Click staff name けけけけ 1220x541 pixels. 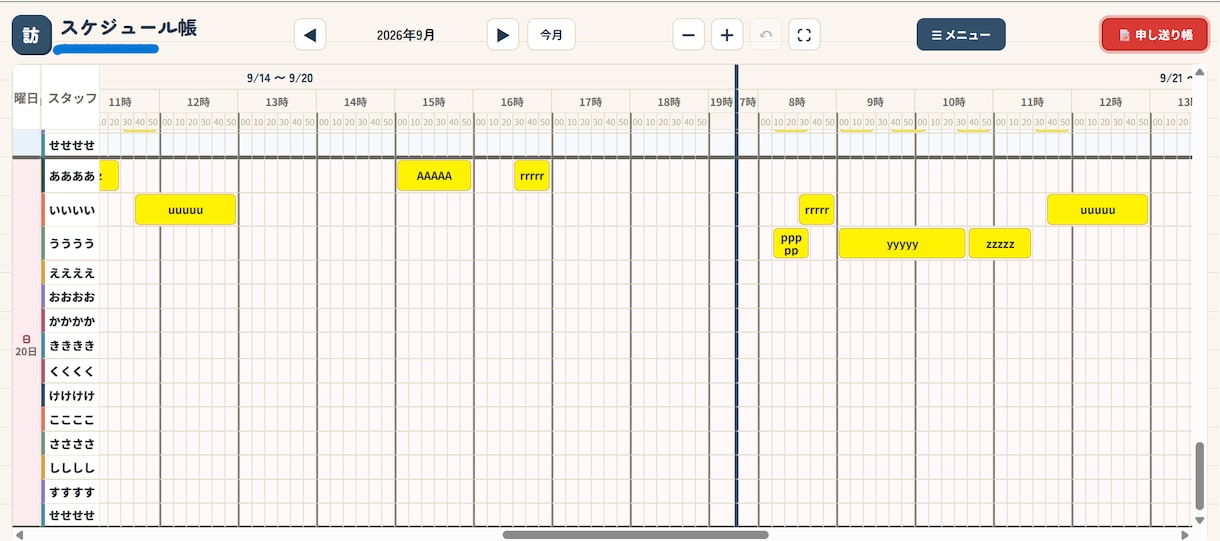[72, 395]
